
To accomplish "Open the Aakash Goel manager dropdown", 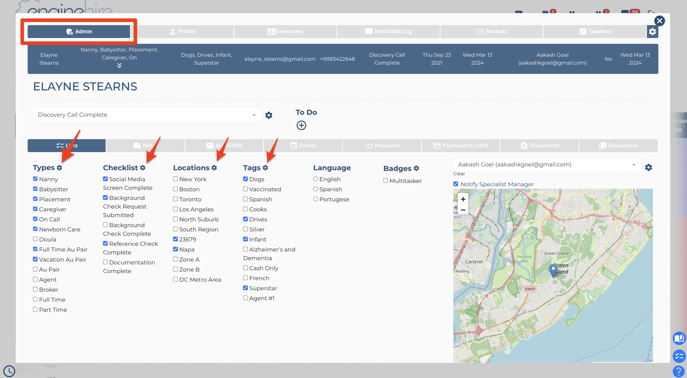I will [547, 165].
